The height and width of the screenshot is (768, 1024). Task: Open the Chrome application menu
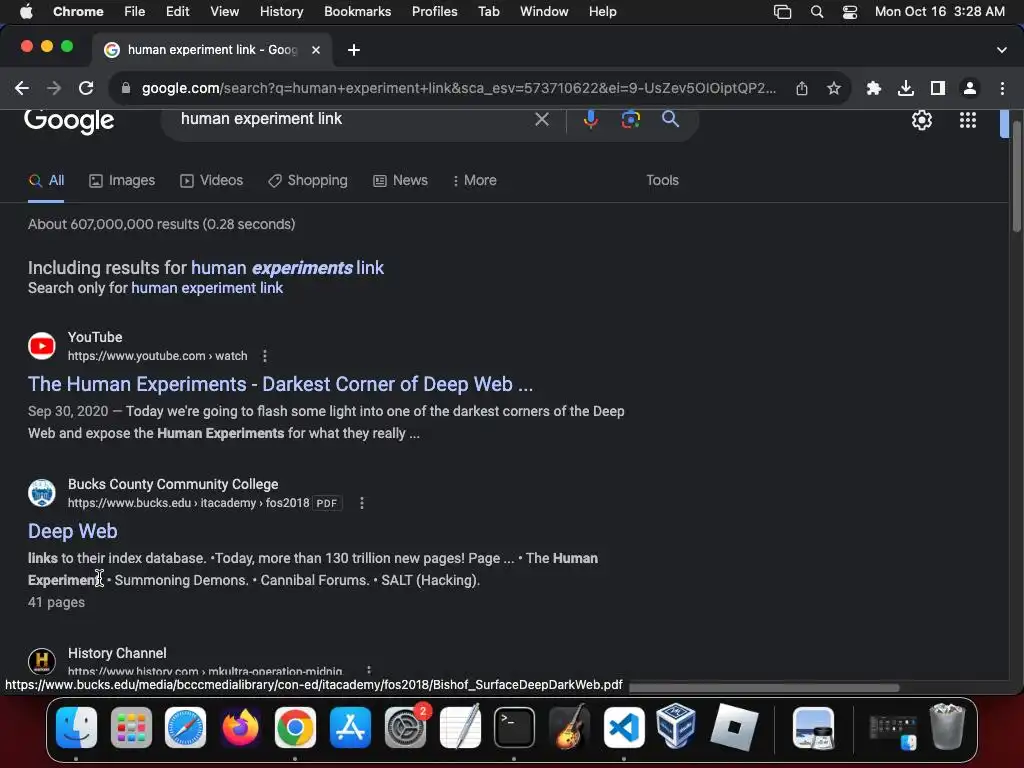(78, 12)
